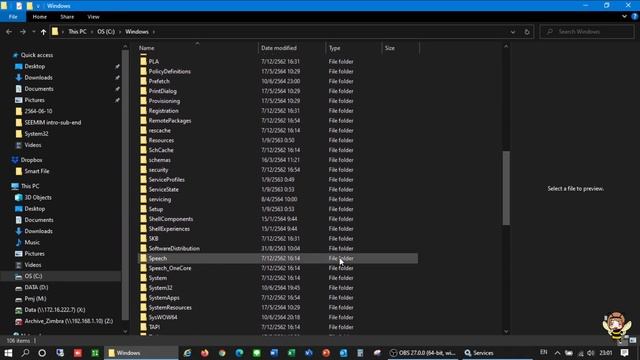Launch Firefox from the taskbar
Image resolution: width=640 pixels, height=360 pixels.
[204, 353]
